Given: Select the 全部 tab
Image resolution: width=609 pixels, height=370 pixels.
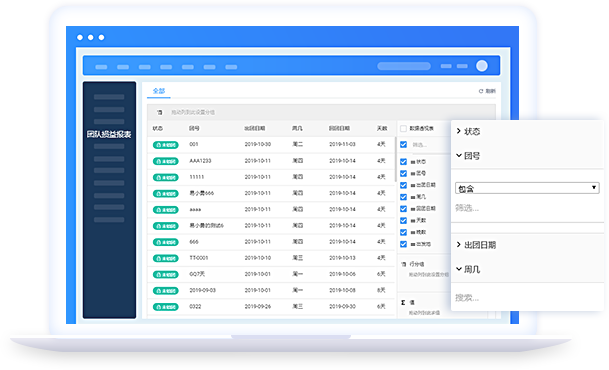Looking at the screenshot, I should click(159, 91).
